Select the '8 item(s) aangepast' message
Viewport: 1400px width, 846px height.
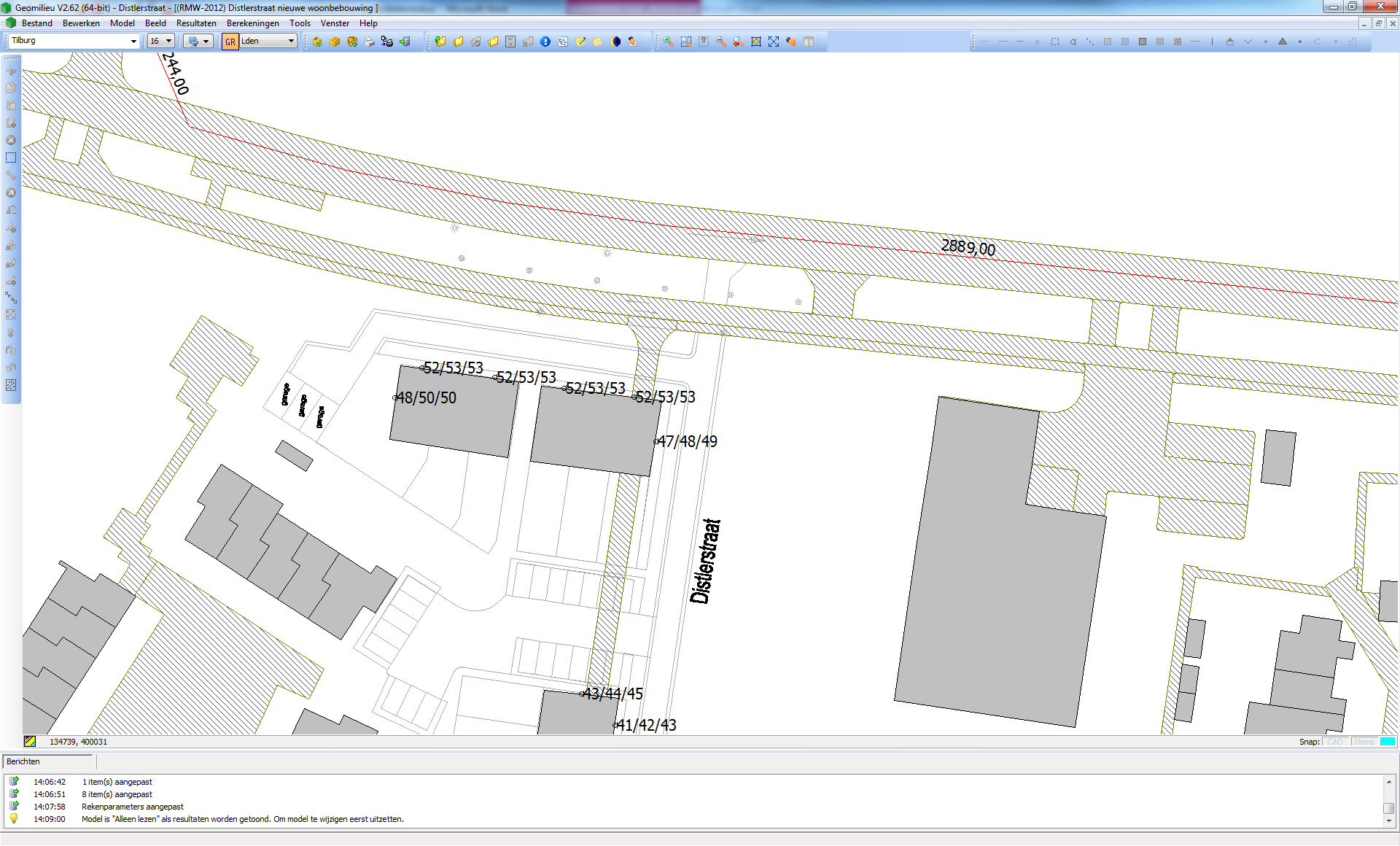pos(117,794)
